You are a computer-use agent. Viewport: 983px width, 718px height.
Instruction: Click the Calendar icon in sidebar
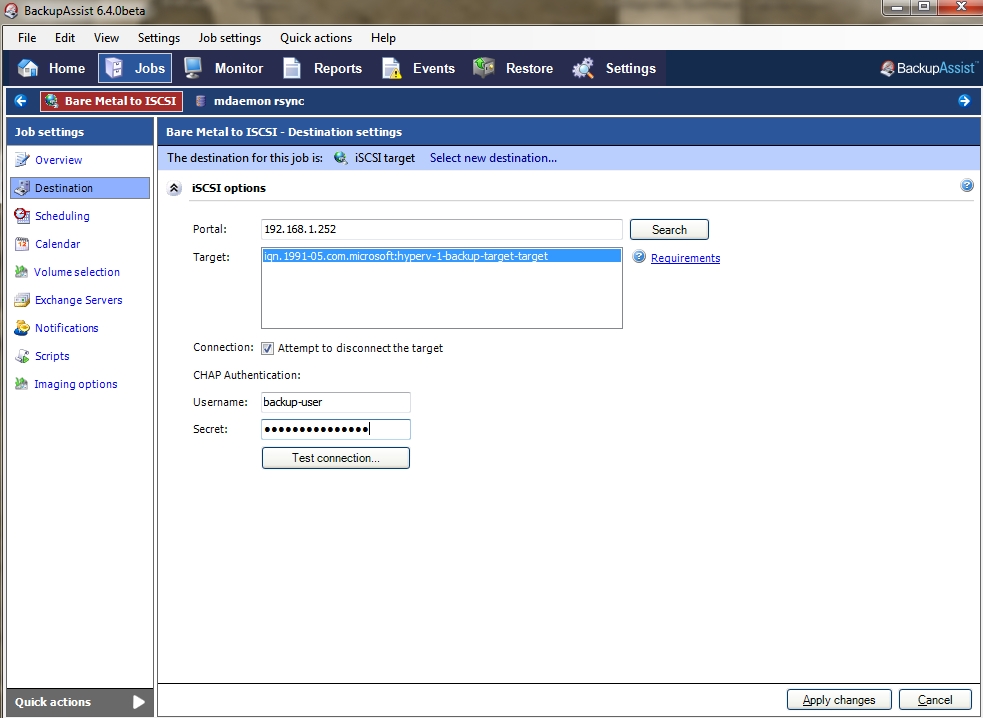click(22, 244)
